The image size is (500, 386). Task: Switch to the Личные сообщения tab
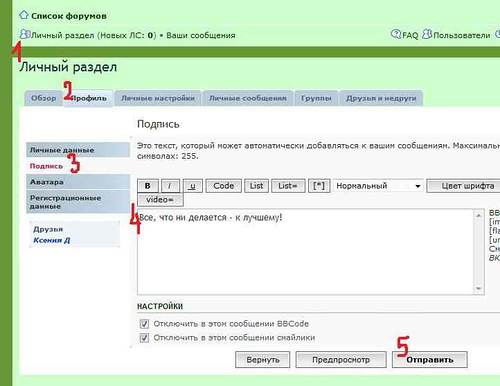click(x=248, y=98)
